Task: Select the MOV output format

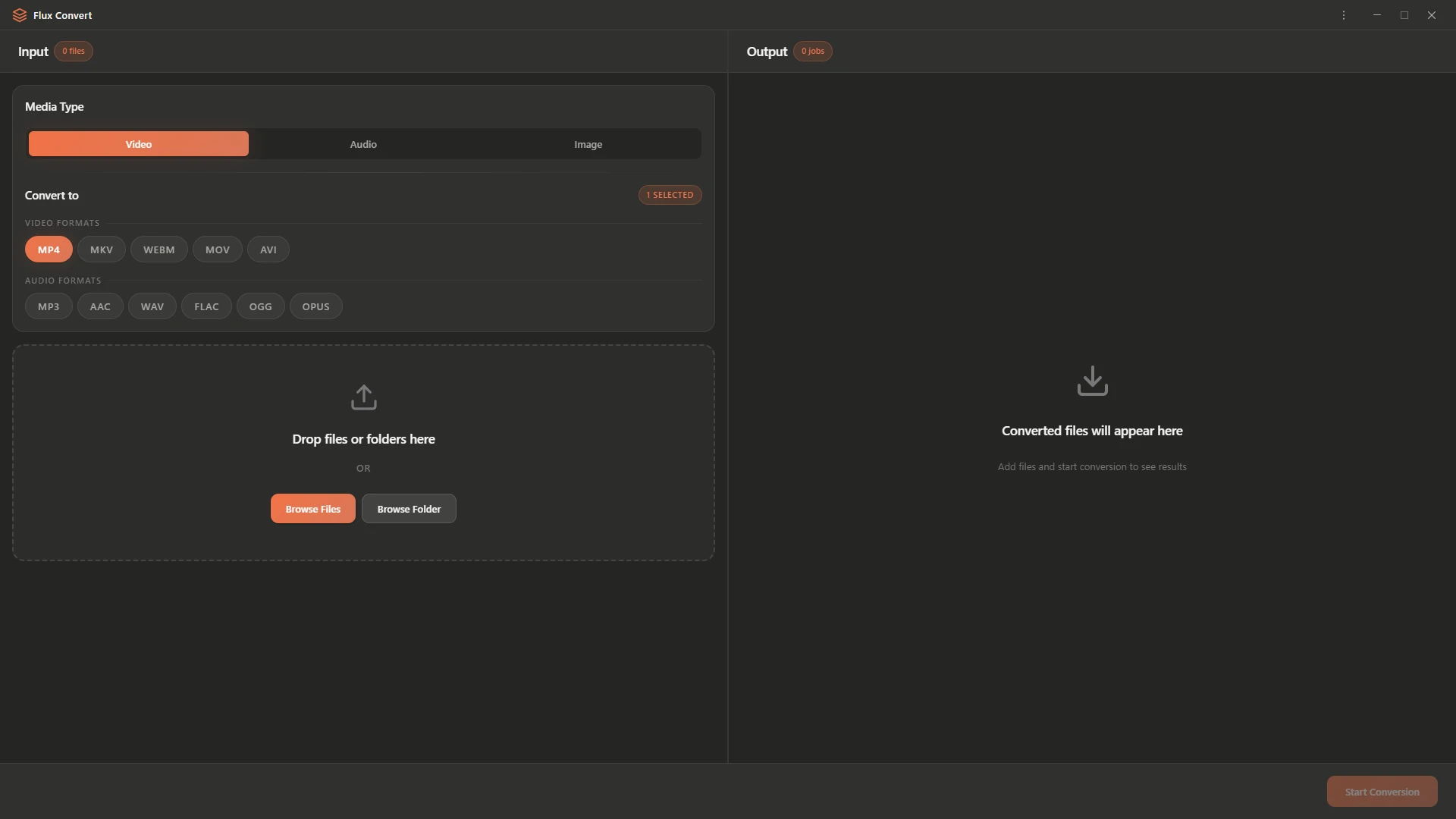Action: 218,249
